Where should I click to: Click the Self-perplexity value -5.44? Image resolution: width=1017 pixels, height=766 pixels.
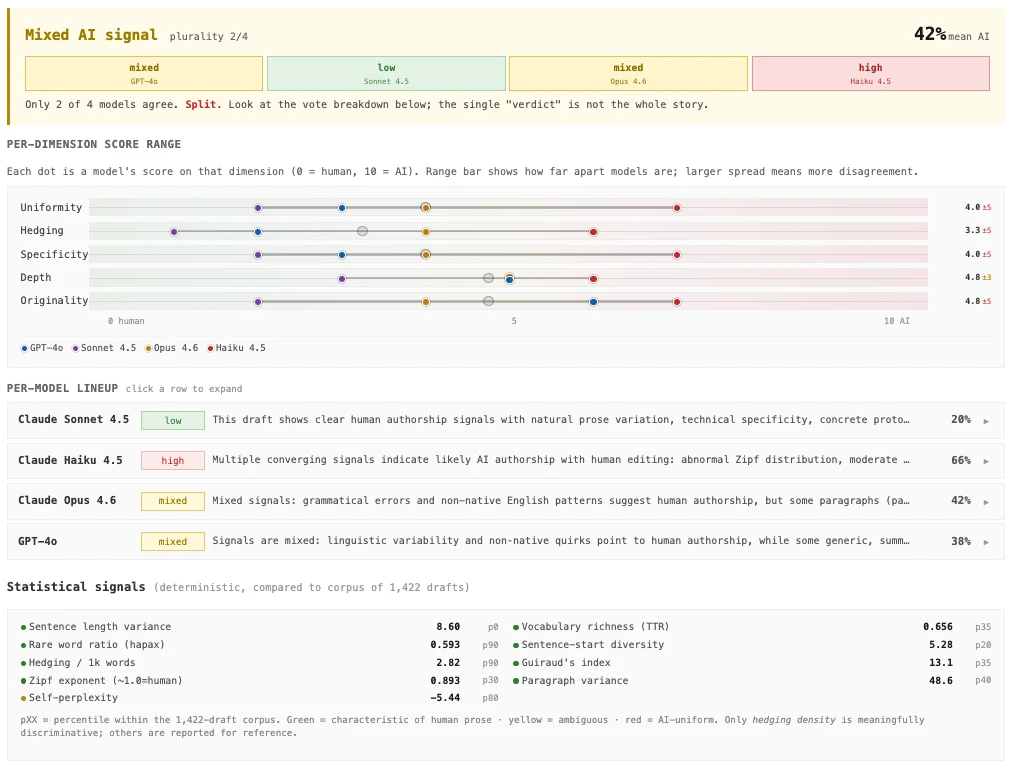tap(445, 698)
